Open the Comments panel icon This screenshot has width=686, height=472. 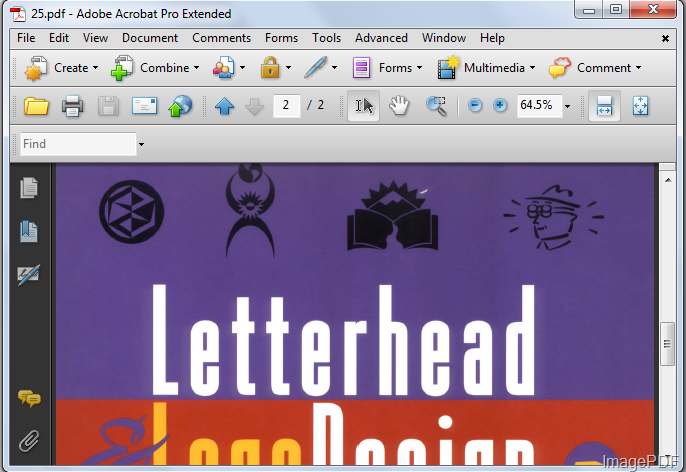(29, 399)
